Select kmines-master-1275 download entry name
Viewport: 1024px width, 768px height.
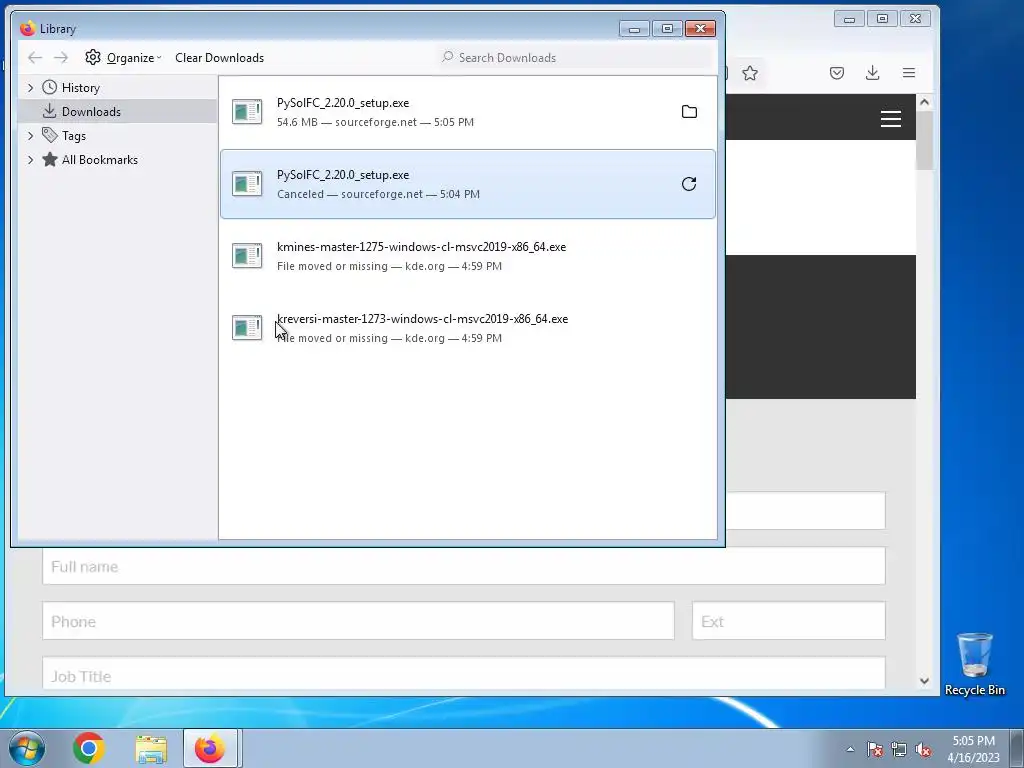[421, 247]
